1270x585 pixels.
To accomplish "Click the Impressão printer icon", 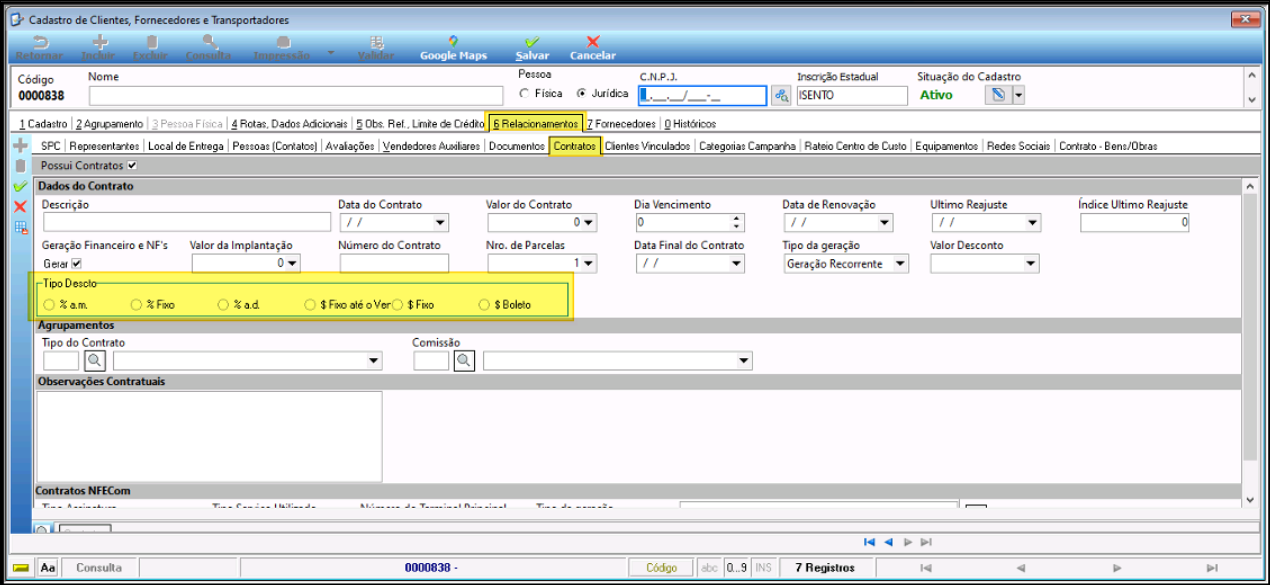I will click(x=283, y=42).
